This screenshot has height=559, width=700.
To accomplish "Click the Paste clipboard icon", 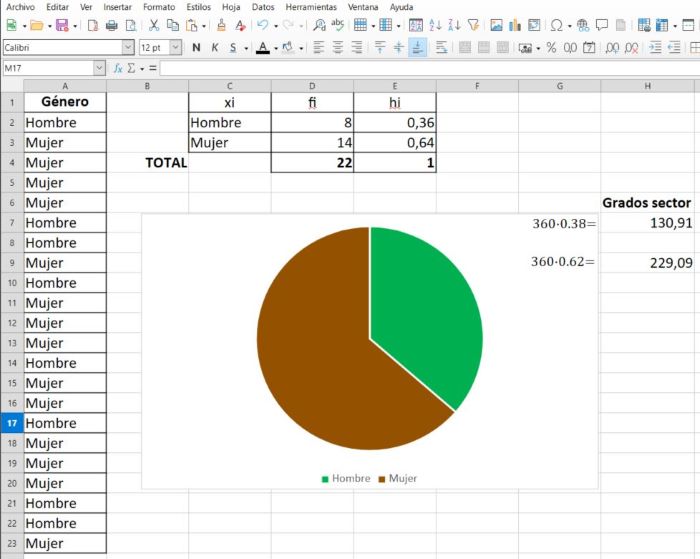I will 192,25.
